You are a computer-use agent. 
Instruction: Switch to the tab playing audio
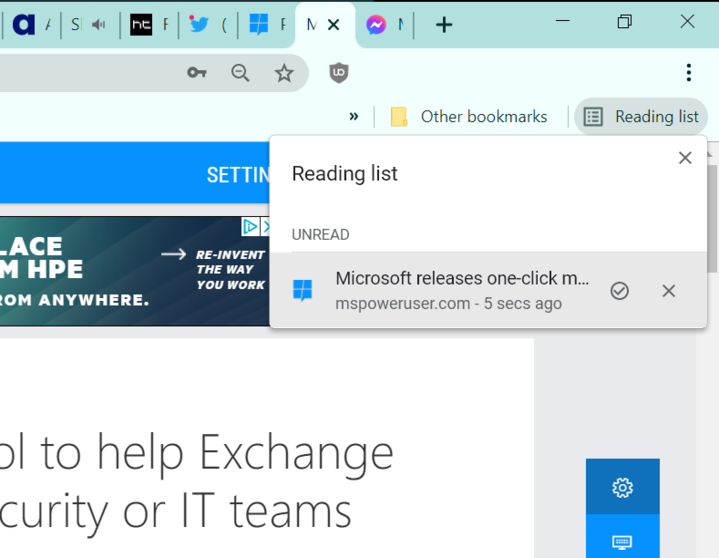point(86,25)
